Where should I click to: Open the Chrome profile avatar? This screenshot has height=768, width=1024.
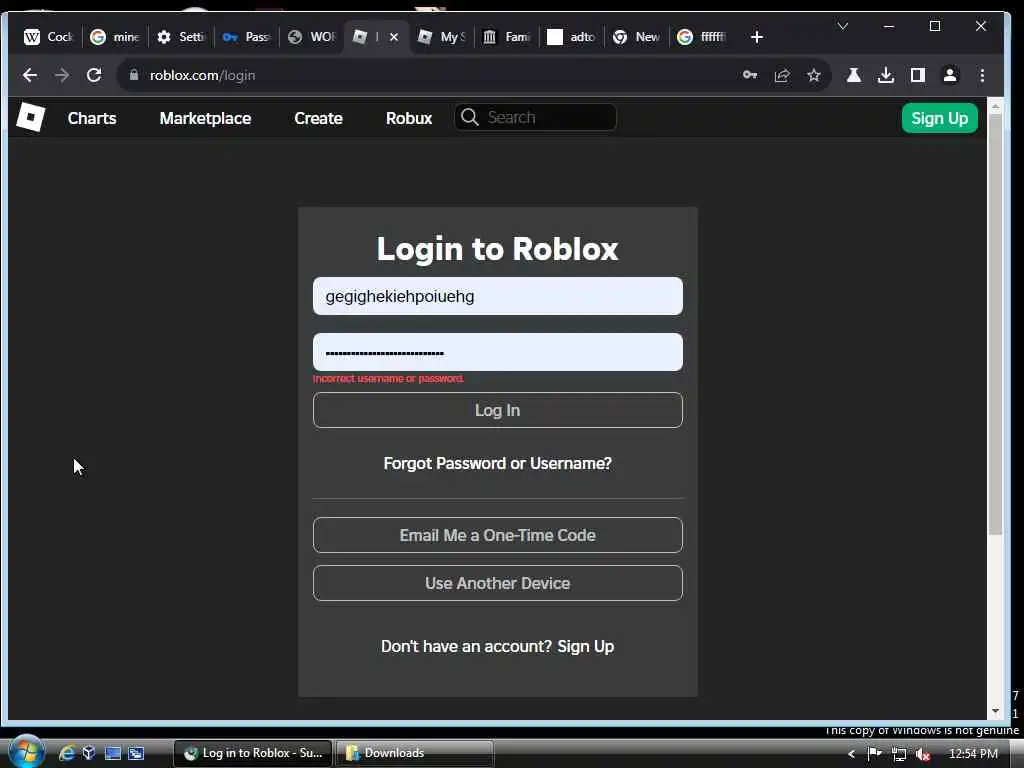[950, 75]
